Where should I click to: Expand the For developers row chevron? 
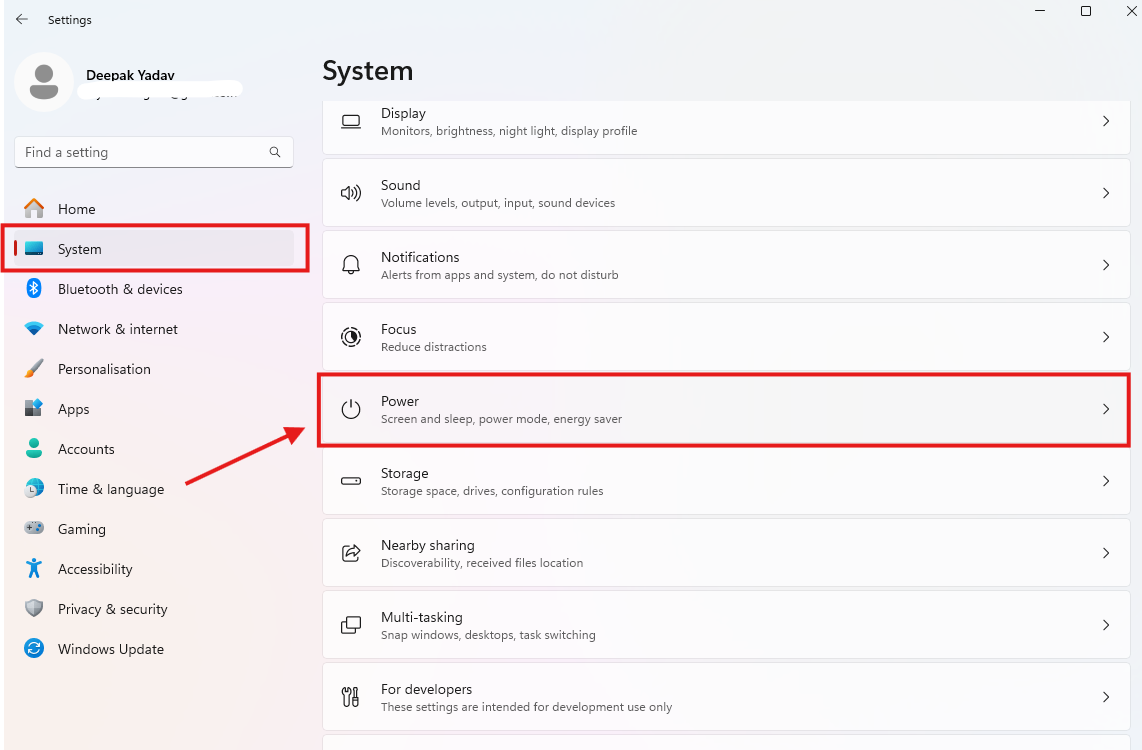pos(1106,698)
